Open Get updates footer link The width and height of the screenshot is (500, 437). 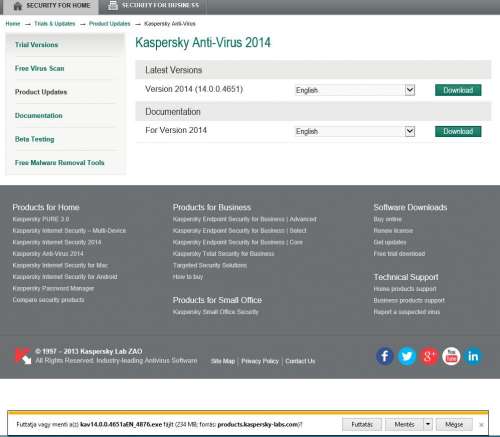(x=390, y=242)
